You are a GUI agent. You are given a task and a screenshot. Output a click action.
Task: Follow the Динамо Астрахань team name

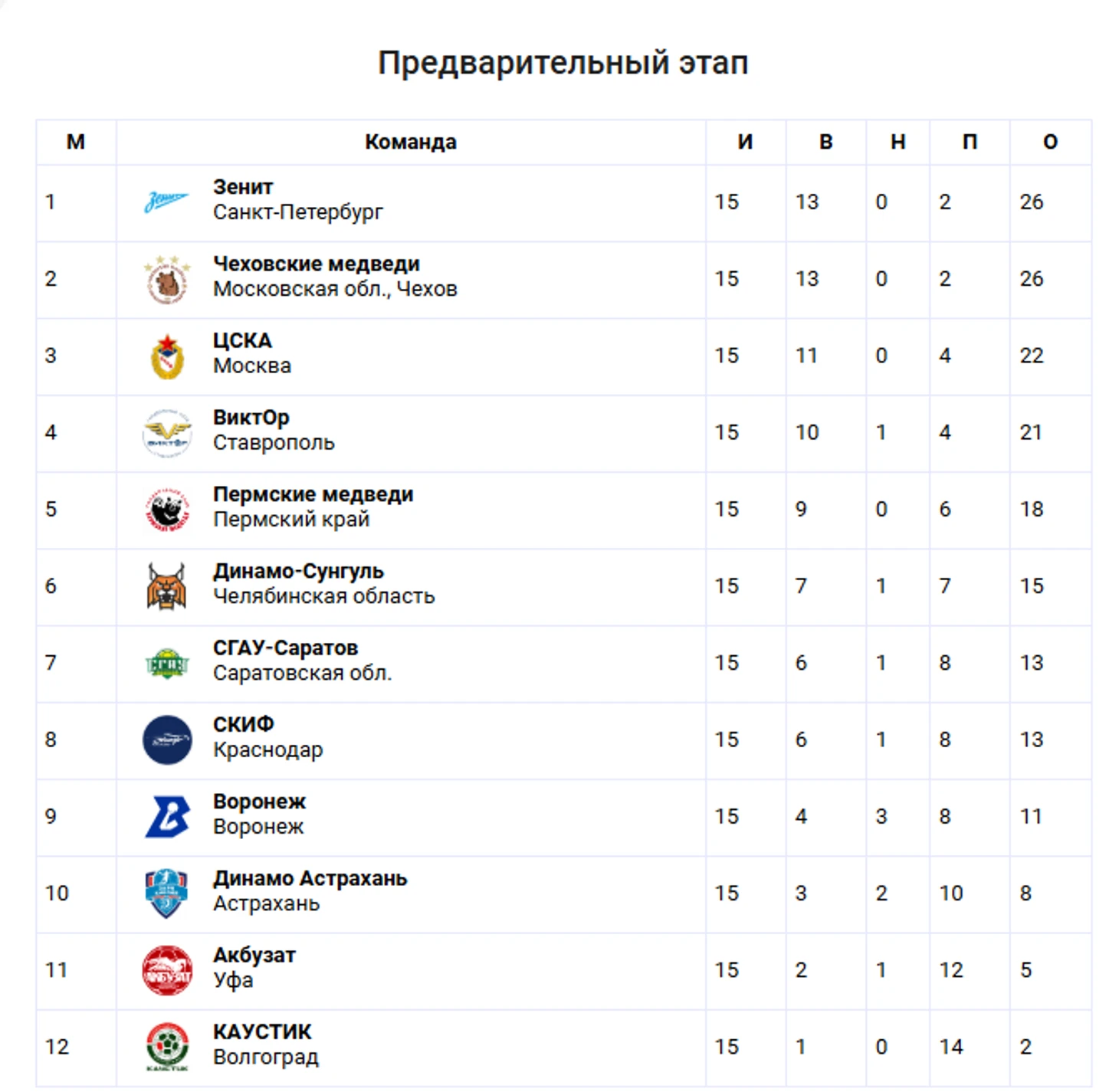pos(310,878)
